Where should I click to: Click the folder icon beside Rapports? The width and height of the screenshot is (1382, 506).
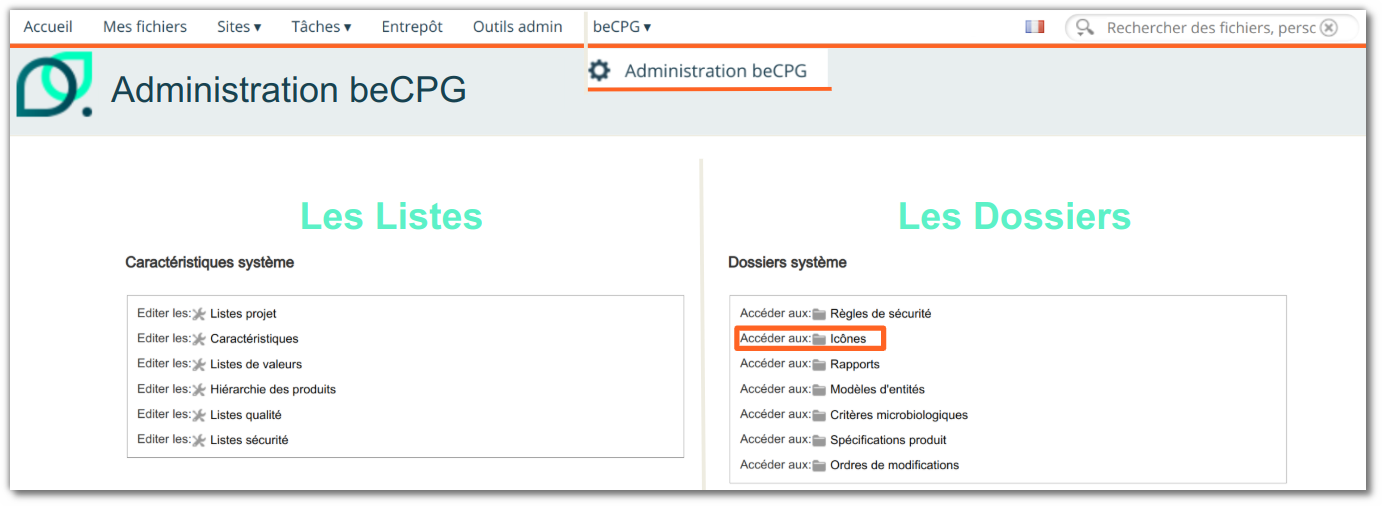[x=819, y=364]
